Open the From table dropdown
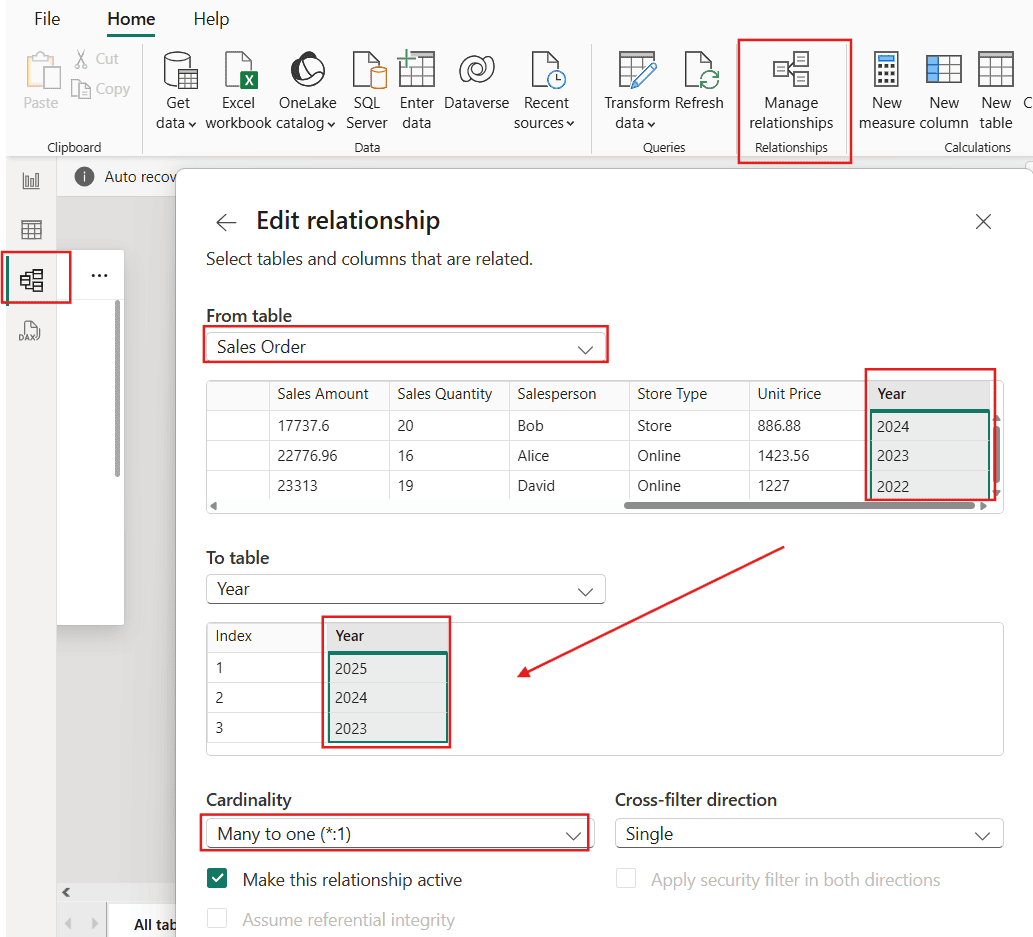Viewport: 1033px width, 937px height. click(406, 347)
